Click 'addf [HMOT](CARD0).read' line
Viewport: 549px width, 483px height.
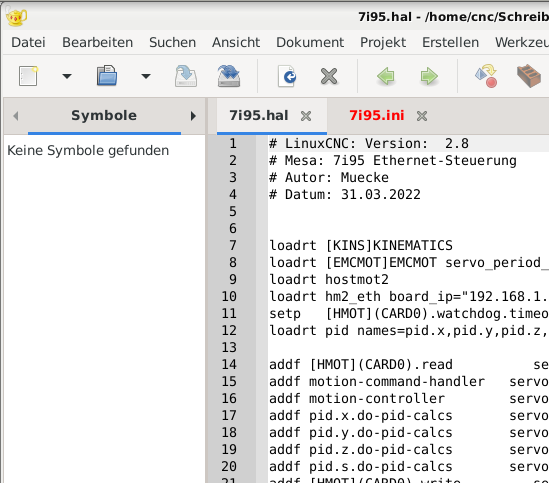(x=361, y=365)
